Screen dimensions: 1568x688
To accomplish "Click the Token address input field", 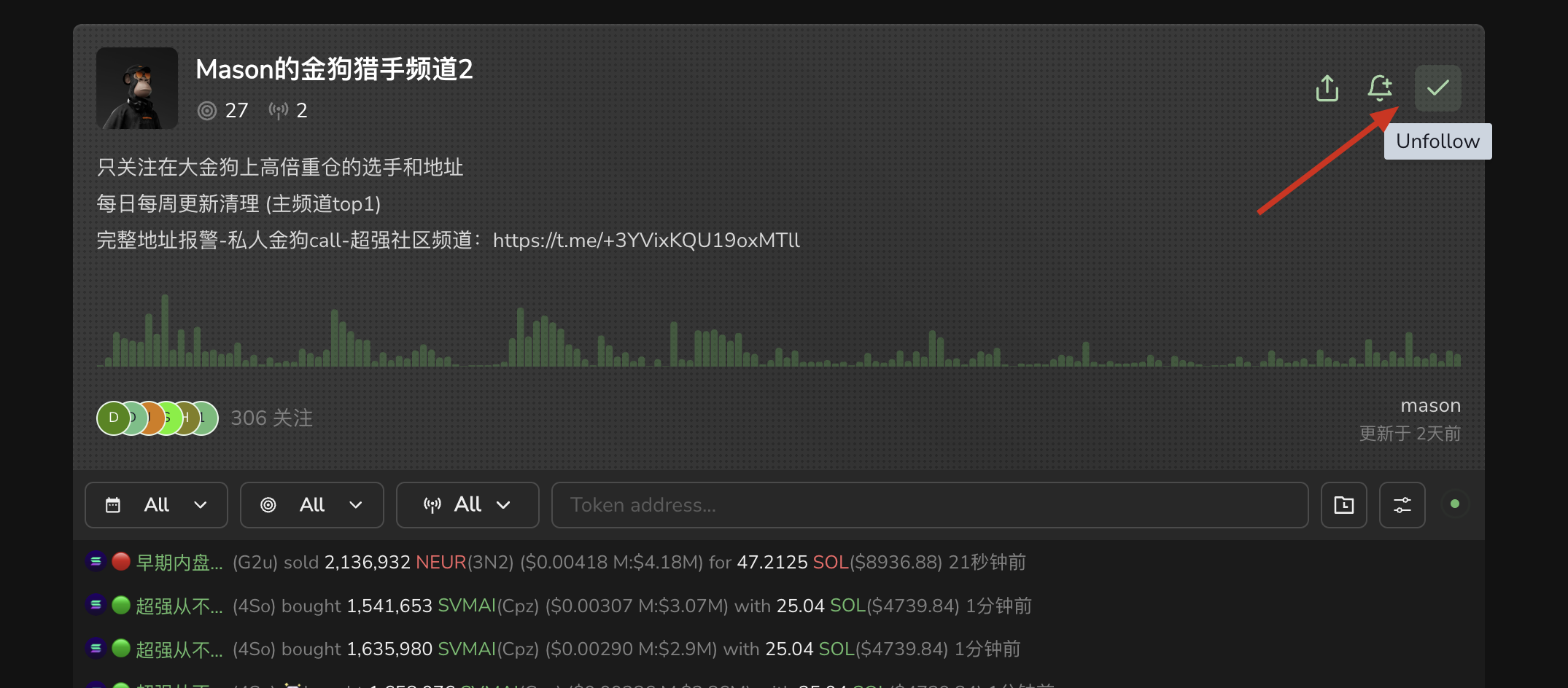I will 929,505.
